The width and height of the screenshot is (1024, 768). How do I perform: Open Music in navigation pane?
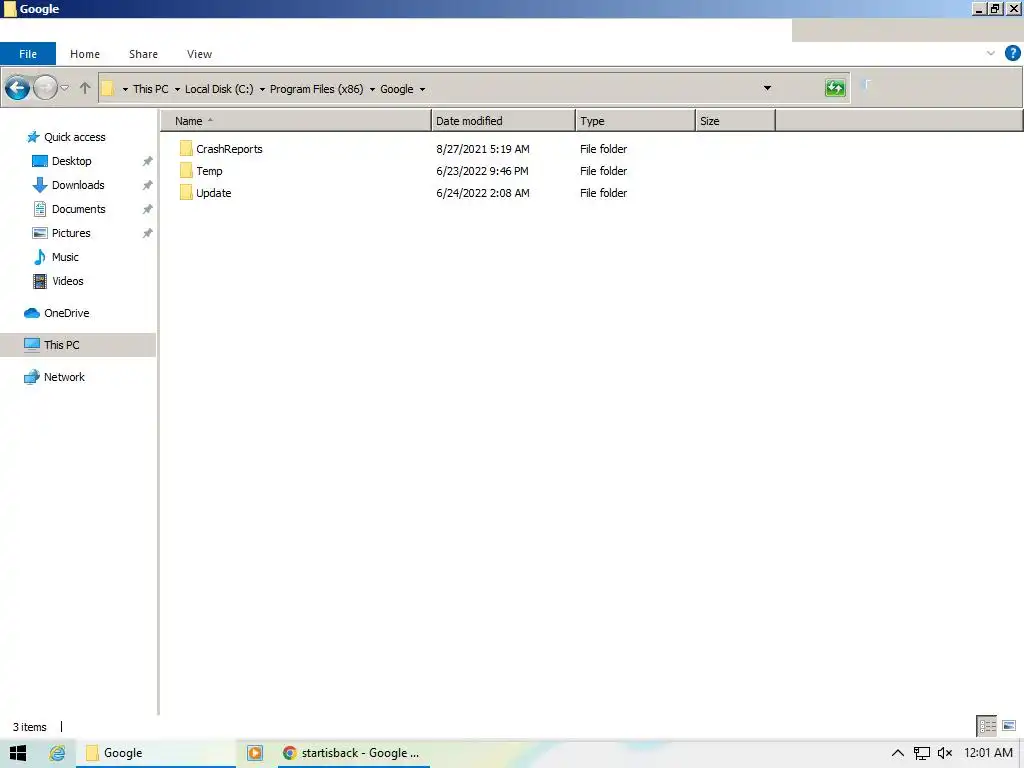point(65,257)
